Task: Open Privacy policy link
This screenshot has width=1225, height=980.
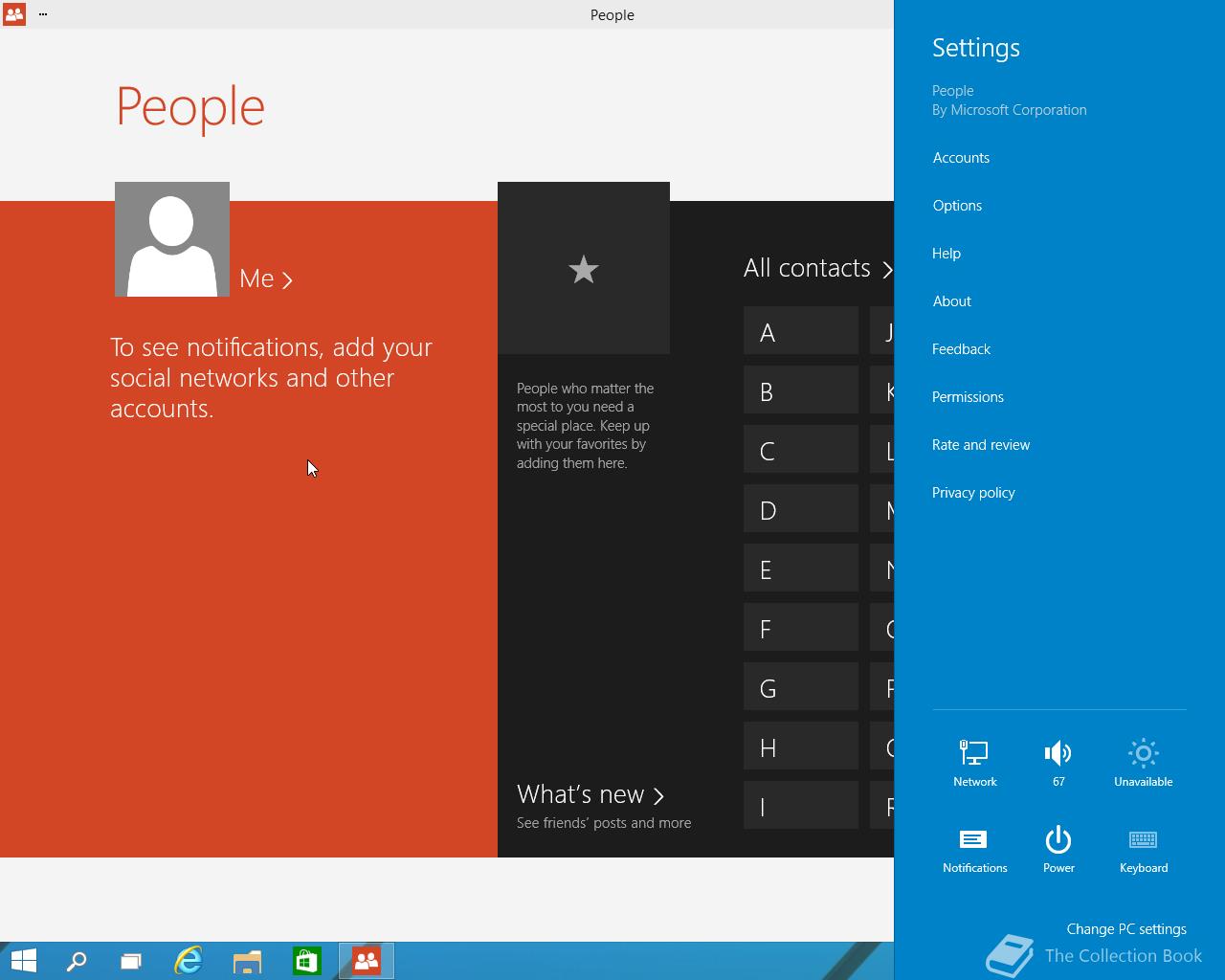Action: (973, 493)
